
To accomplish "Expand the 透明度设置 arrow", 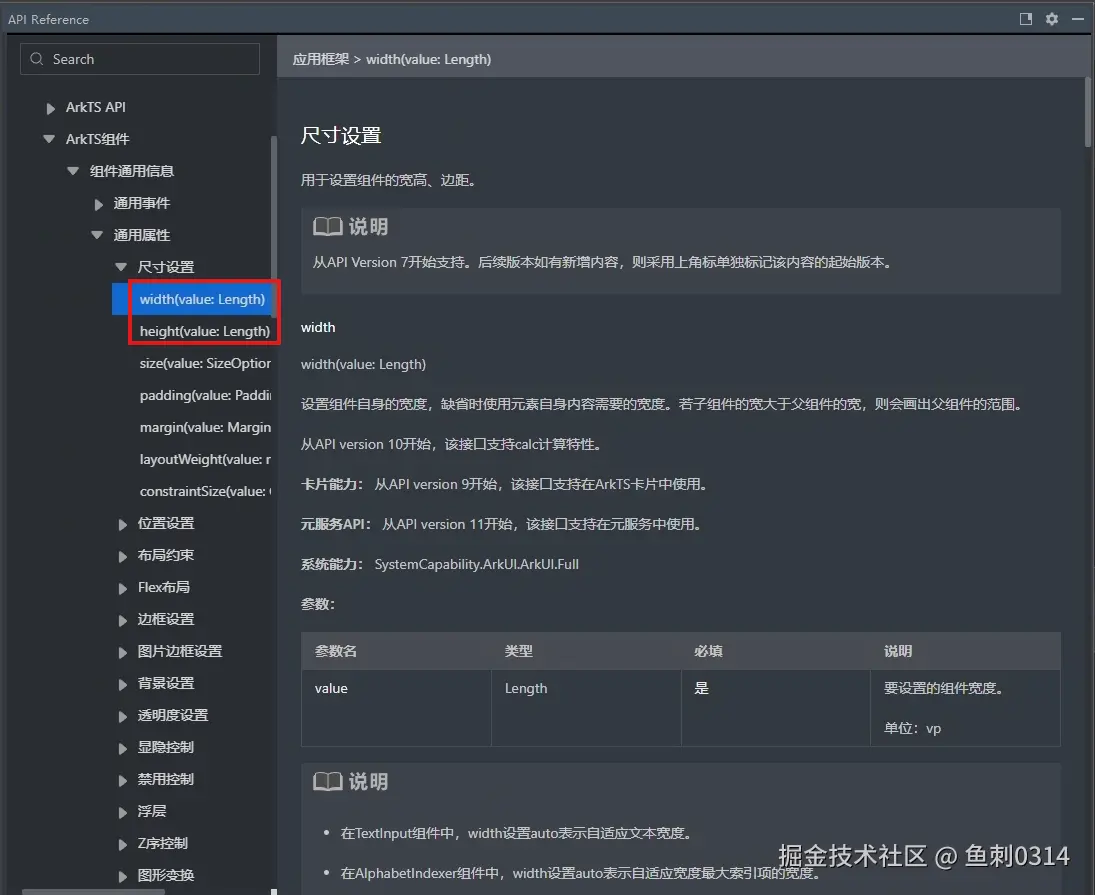I will tap(122, 716).
